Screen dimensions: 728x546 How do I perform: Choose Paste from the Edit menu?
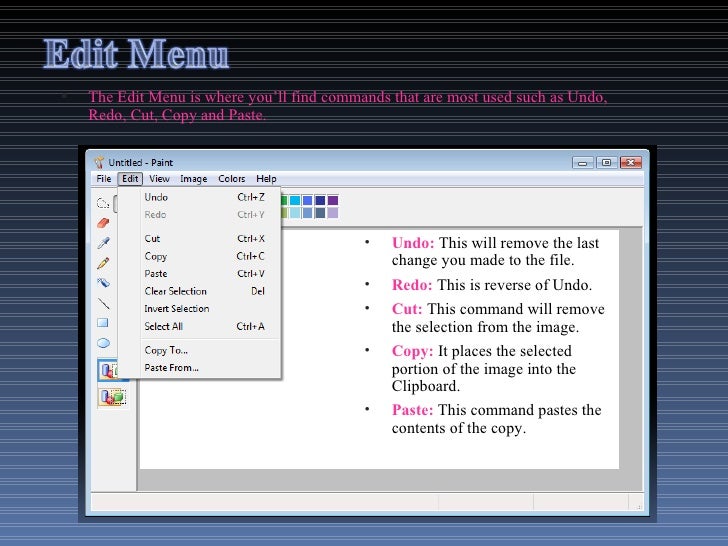tap(200, 274)
